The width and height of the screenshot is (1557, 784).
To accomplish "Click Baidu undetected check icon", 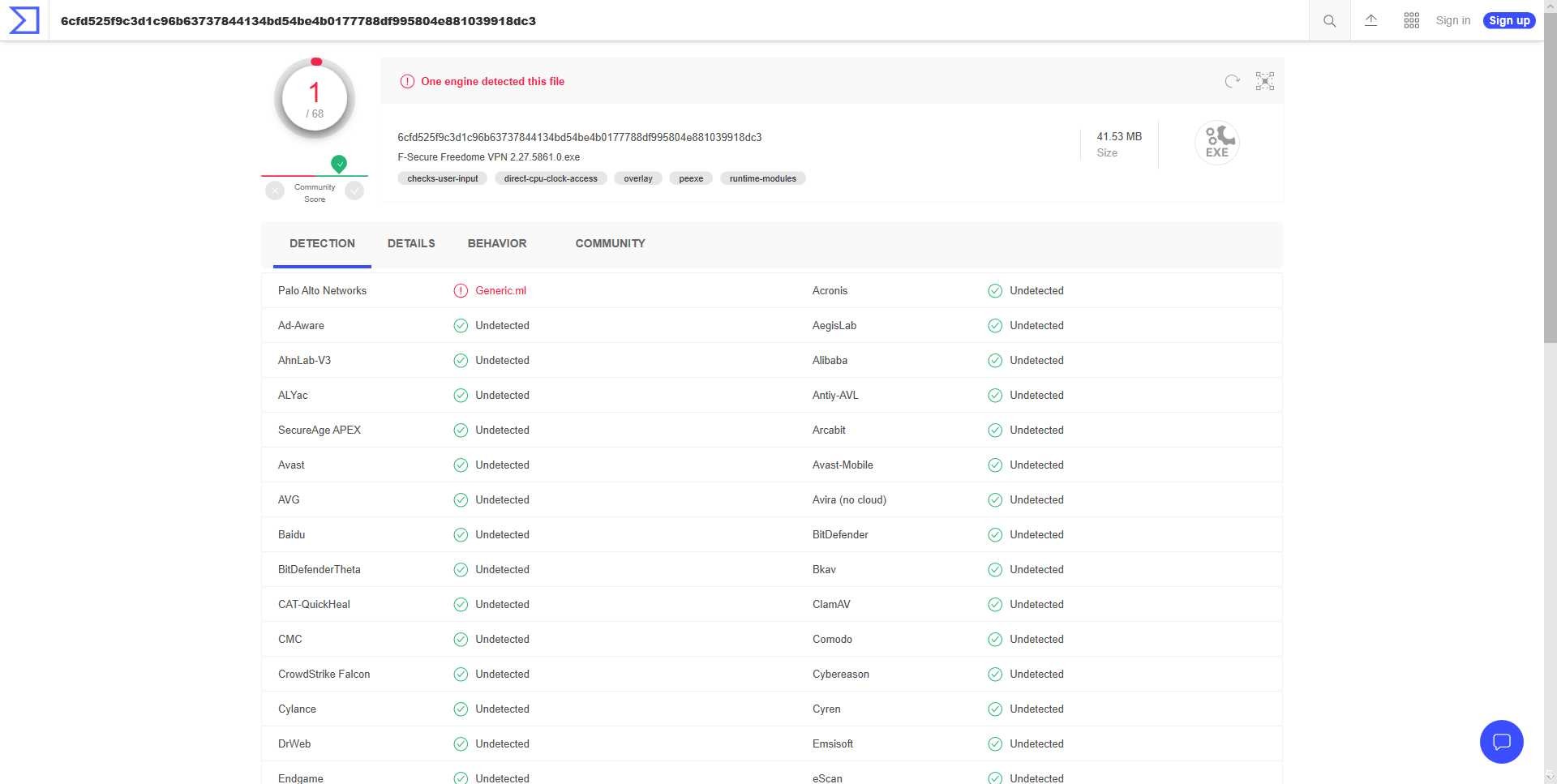I will point(461,534).
